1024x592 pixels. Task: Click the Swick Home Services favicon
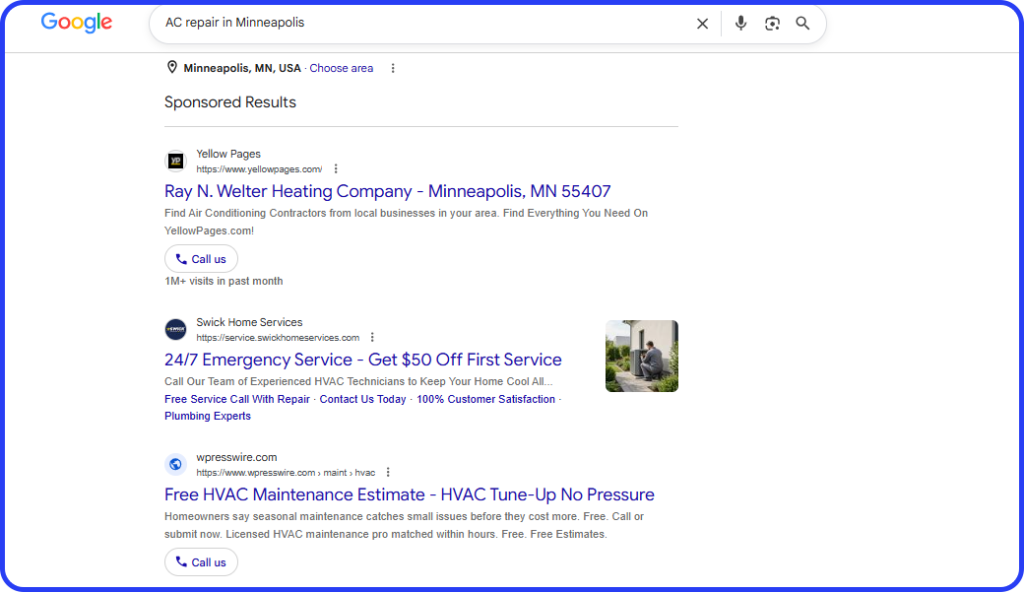[x=176, y=329]
